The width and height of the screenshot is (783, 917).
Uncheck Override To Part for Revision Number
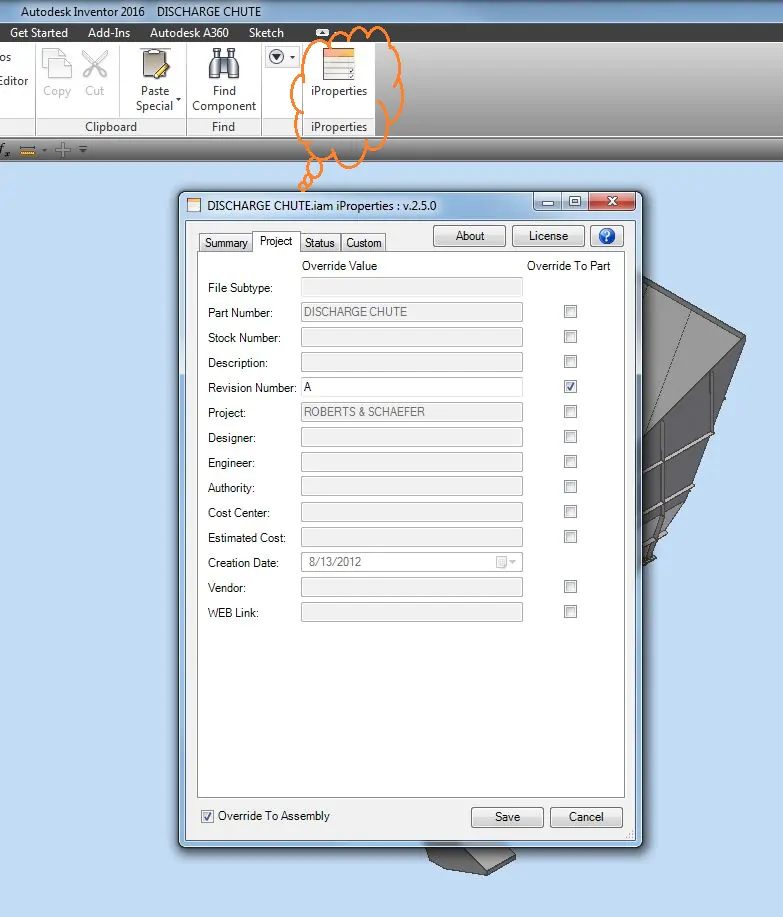tap(570, 387)
